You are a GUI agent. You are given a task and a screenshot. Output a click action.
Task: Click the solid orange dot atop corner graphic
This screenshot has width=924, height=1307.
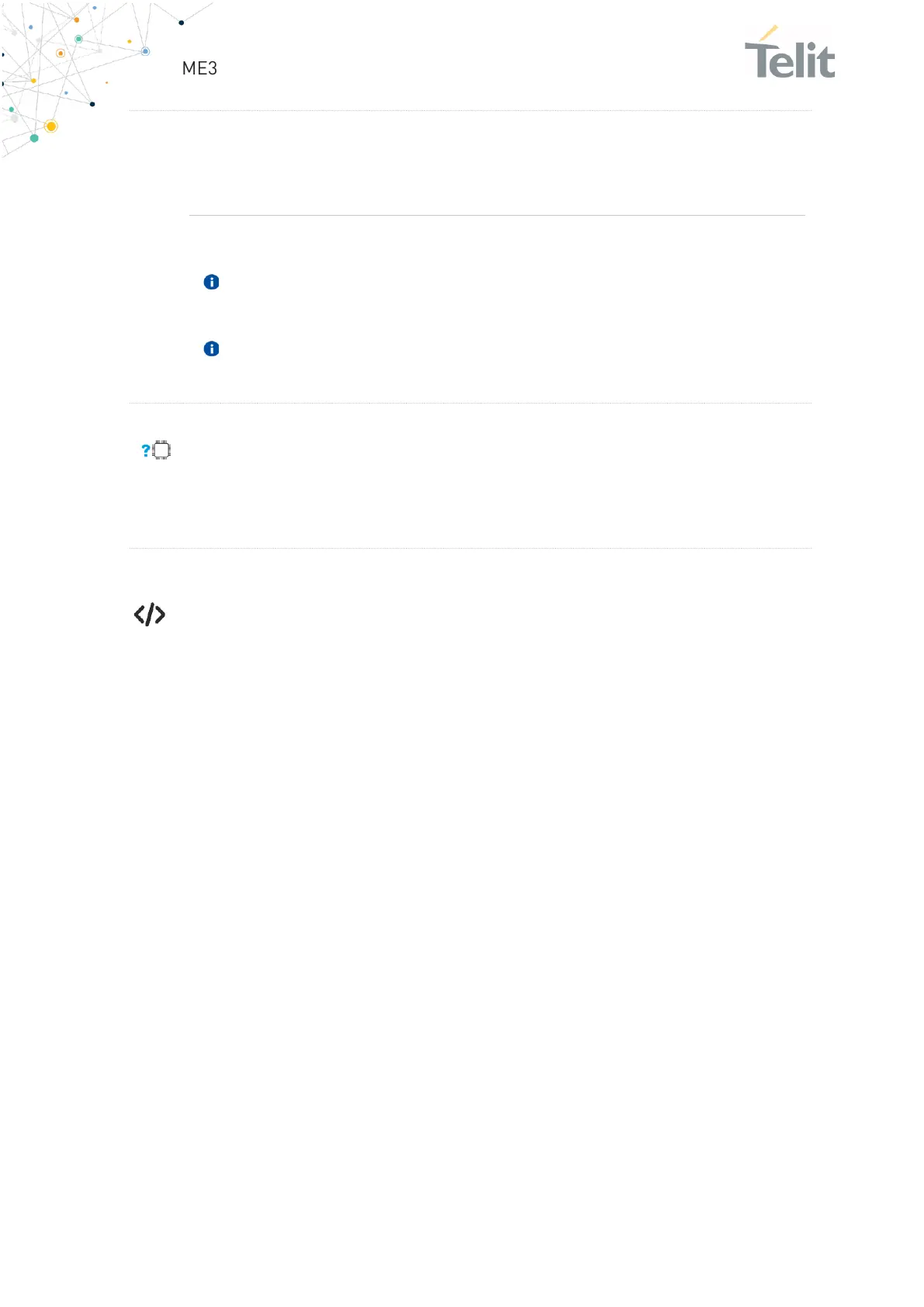(x=76, y=20)
